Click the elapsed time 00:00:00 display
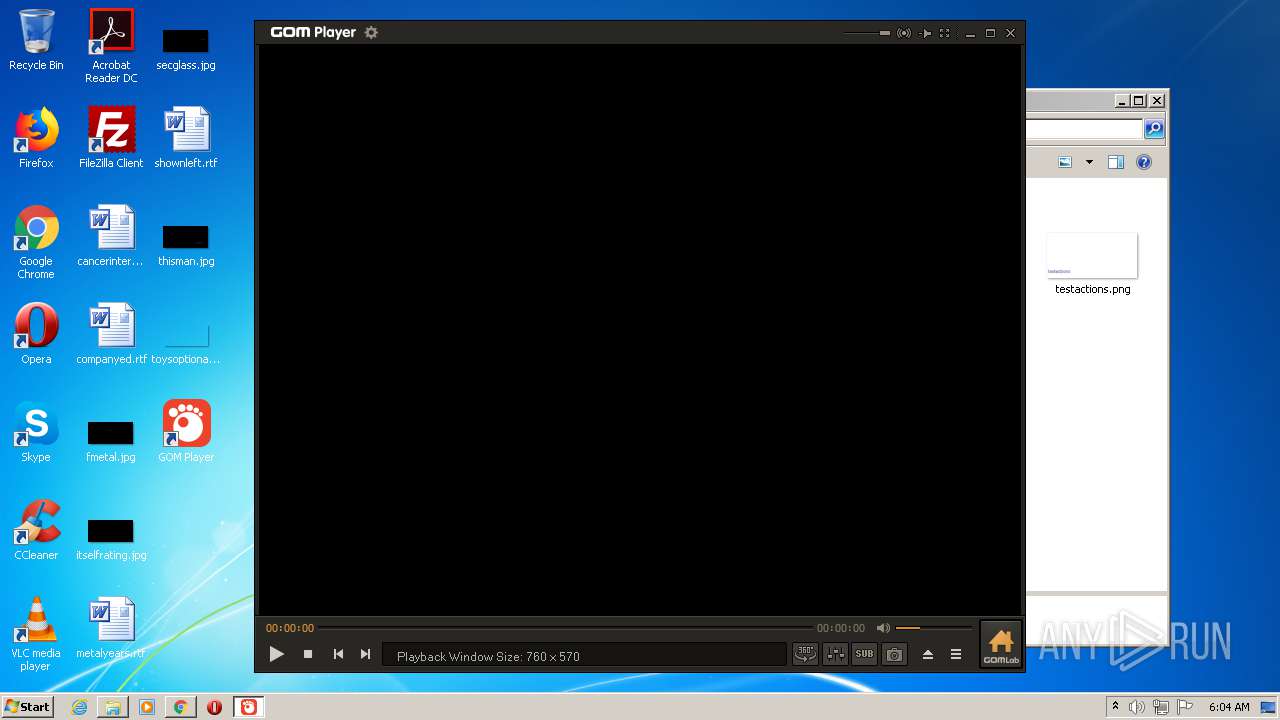 [290, 628]
